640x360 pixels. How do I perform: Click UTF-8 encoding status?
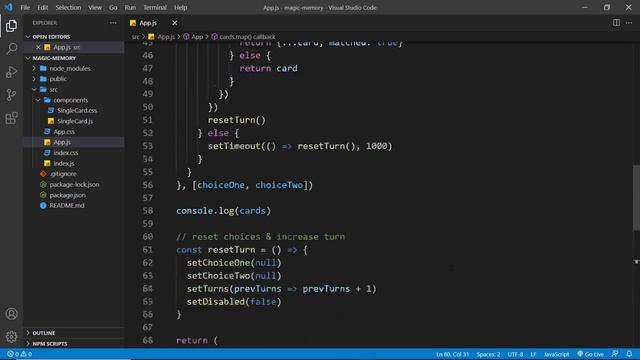coord(515,354)
